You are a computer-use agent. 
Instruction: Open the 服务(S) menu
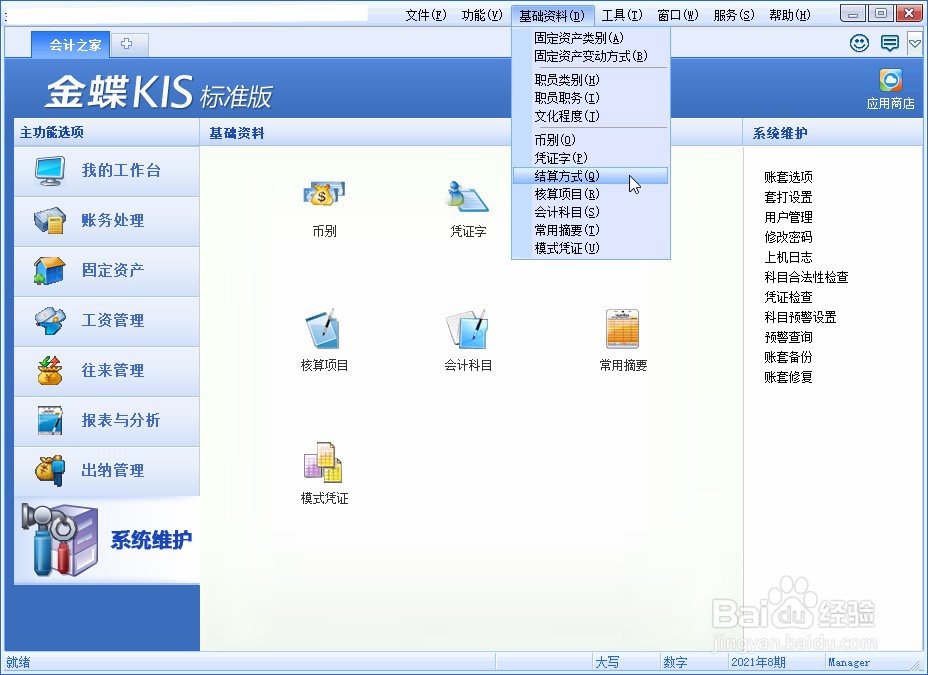click(x=734, y=15)
